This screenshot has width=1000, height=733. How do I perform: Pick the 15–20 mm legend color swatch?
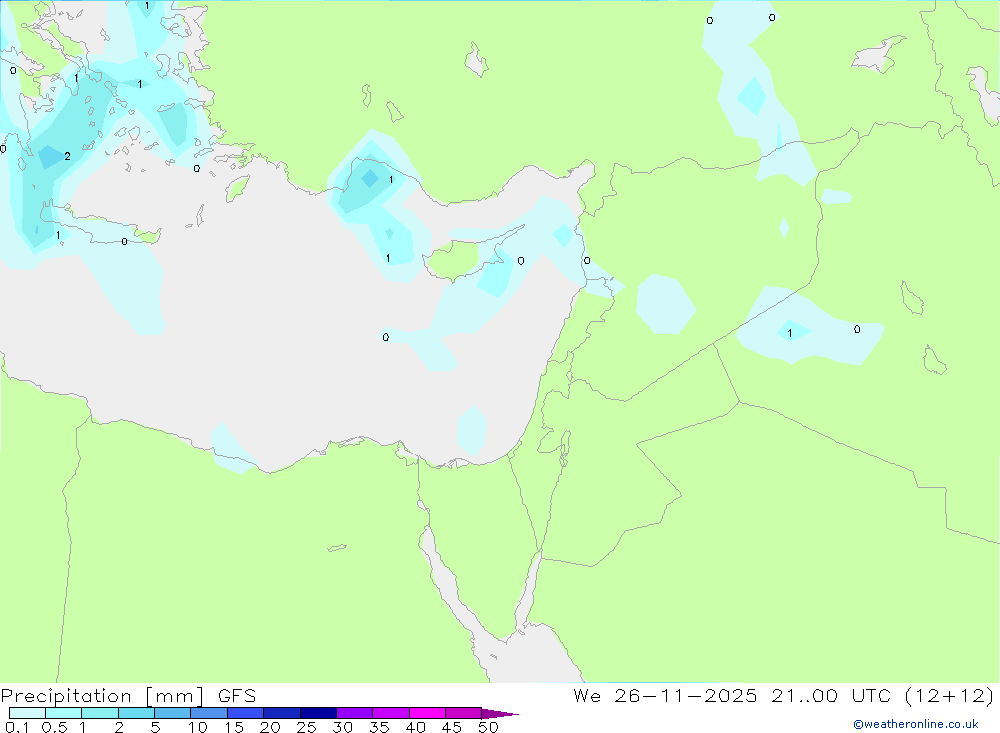tap(245, 713)
